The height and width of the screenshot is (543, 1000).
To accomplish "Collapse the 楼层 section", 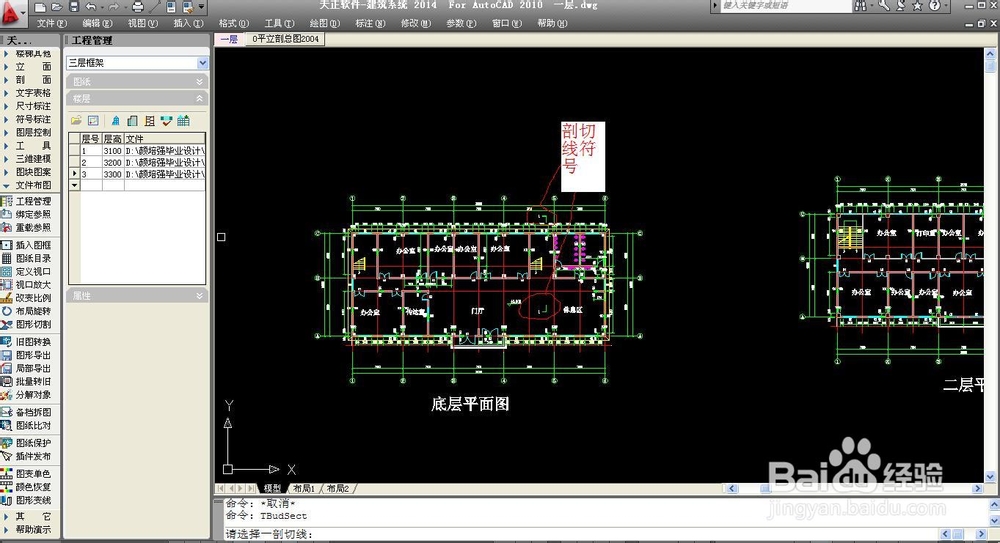I will coord(138,98).
